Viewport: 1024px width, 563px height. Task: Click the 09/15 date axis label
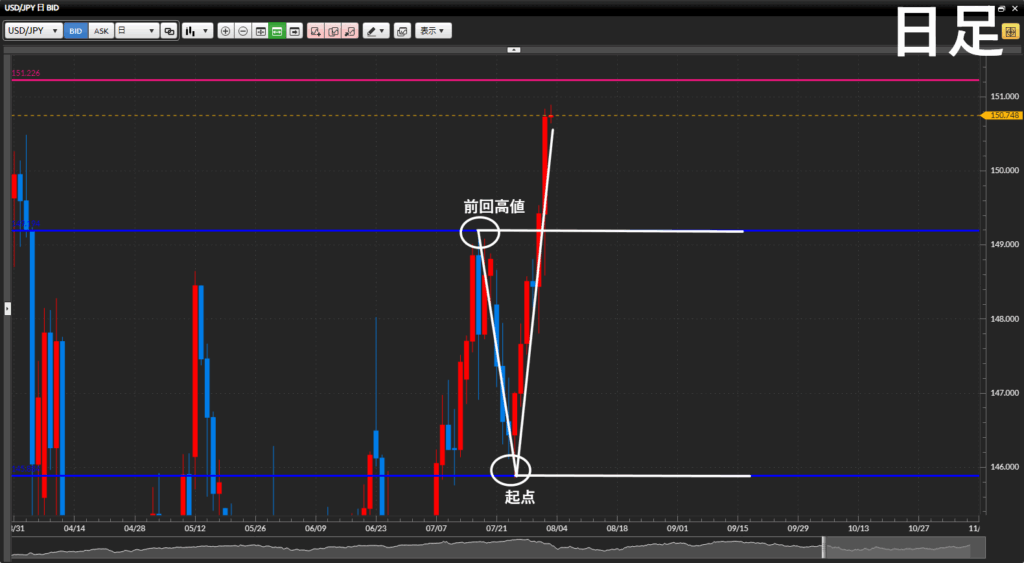(738, 528)
